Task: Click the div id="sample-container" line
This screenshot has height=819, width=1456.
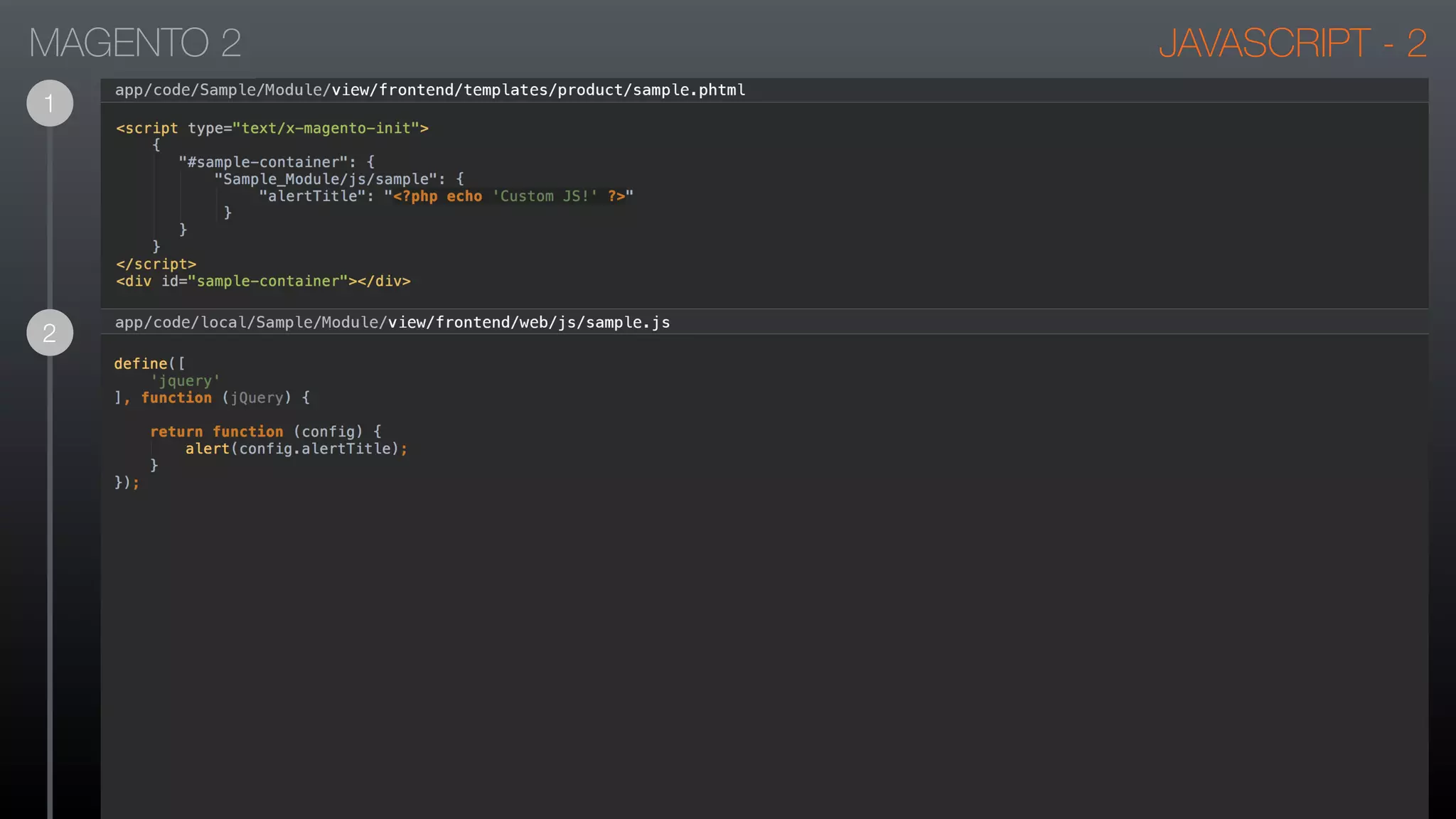Action: (263, 281)
